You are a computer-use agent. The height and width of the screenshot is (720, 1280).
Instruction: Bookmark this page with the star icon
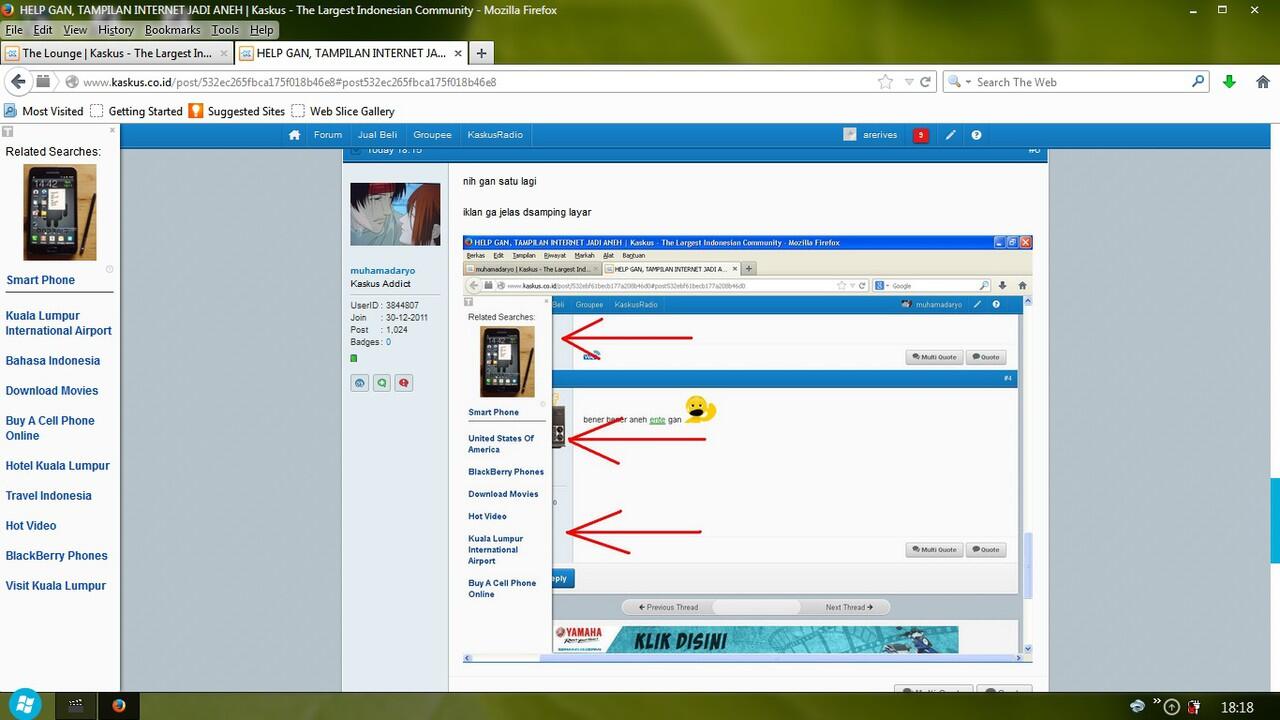pos(885,82)
